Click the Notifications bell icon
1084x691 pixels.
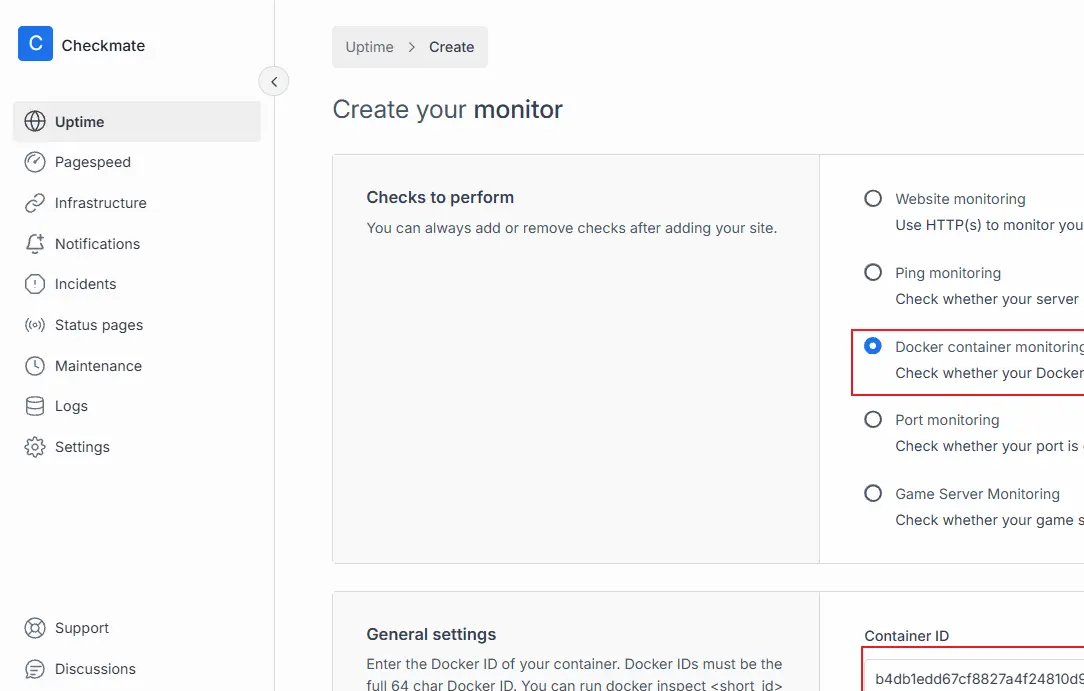coord(35,244)
